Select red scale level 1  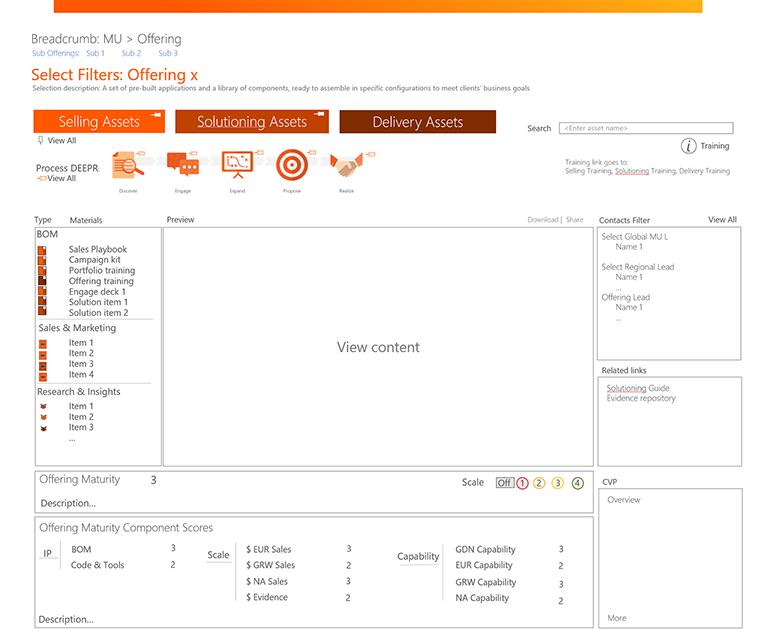click(522, 483)
